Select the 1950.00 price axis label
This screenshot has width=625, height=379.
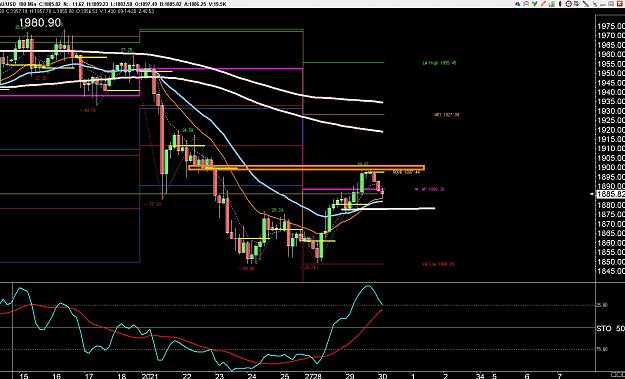(611, 73)
